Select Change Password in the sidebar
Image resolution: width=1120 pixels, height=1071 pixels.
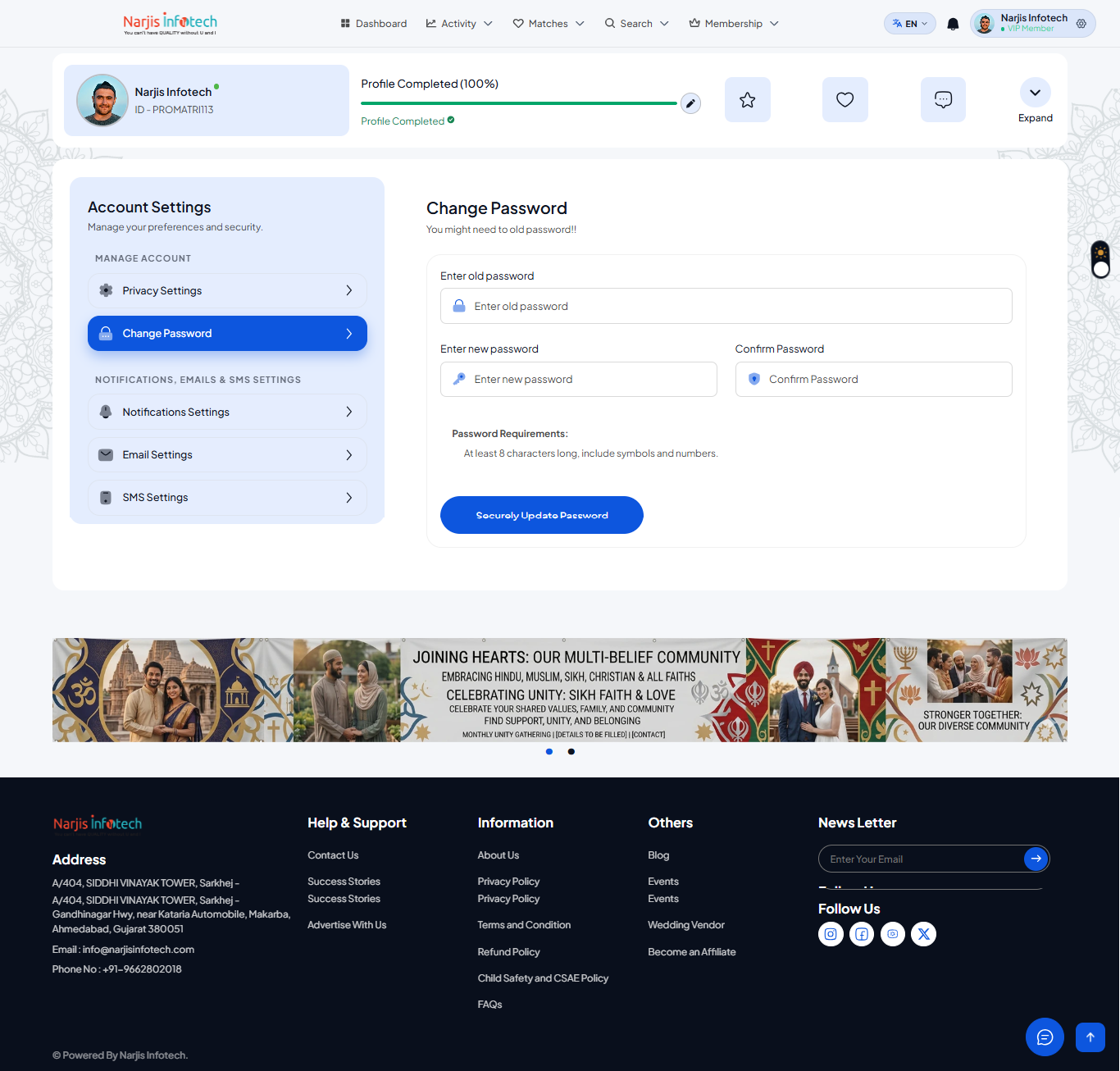(227, 333)
